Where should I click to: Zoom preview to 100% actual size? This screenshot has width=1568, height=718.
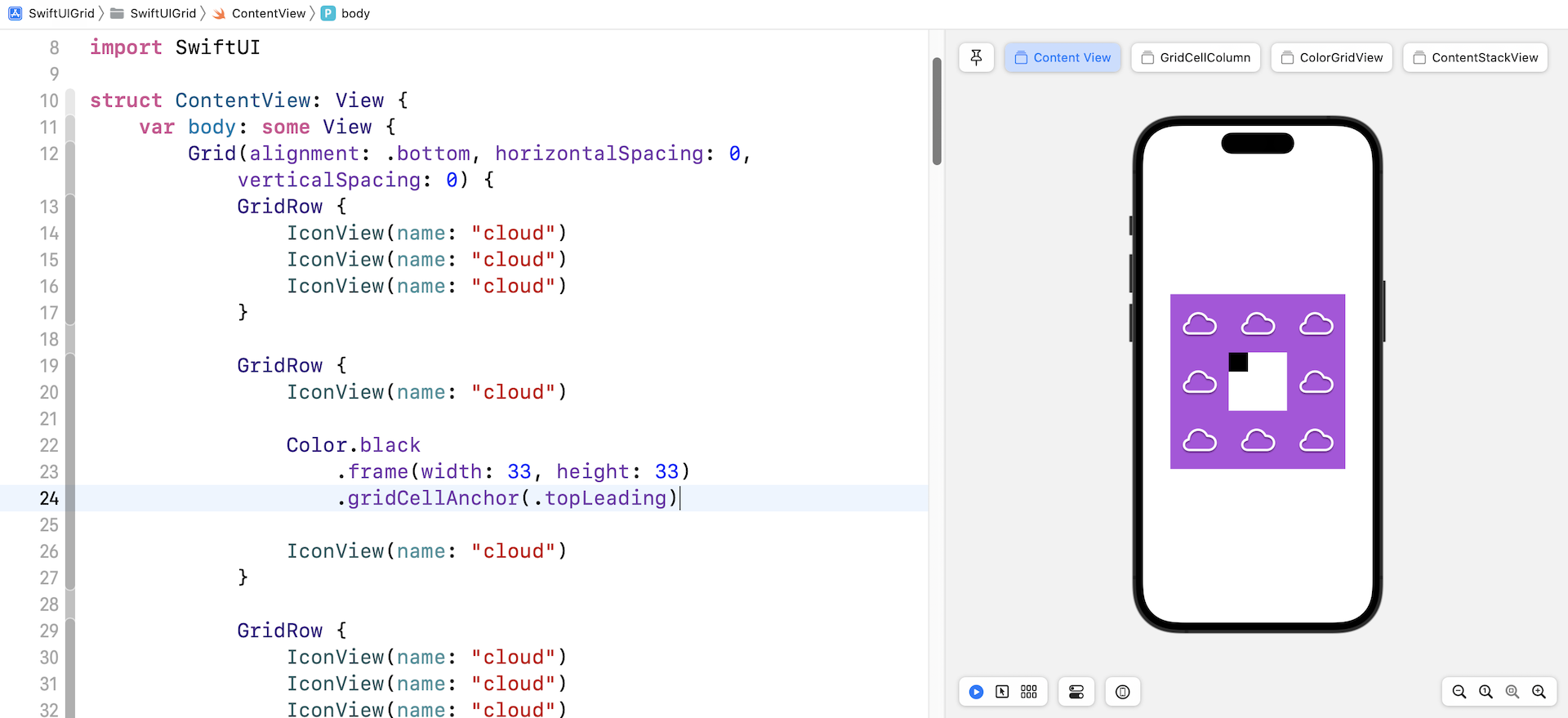[x=1486, y=692]
